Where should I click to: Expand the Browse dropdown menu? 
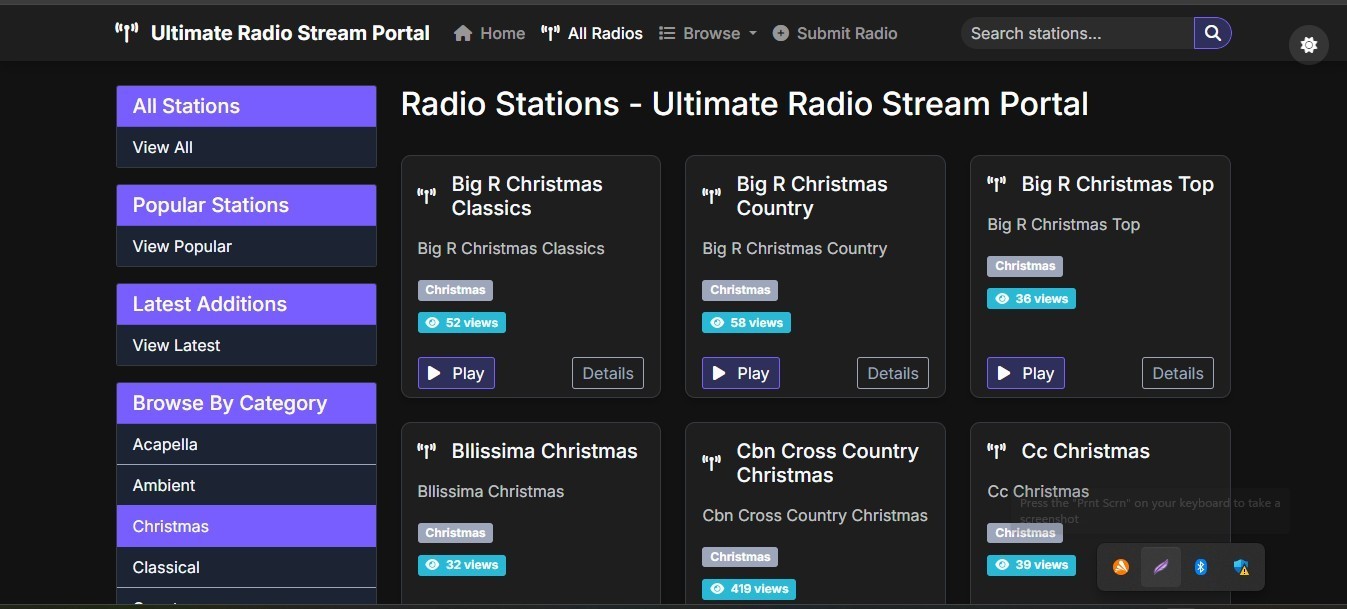[708, 33]
